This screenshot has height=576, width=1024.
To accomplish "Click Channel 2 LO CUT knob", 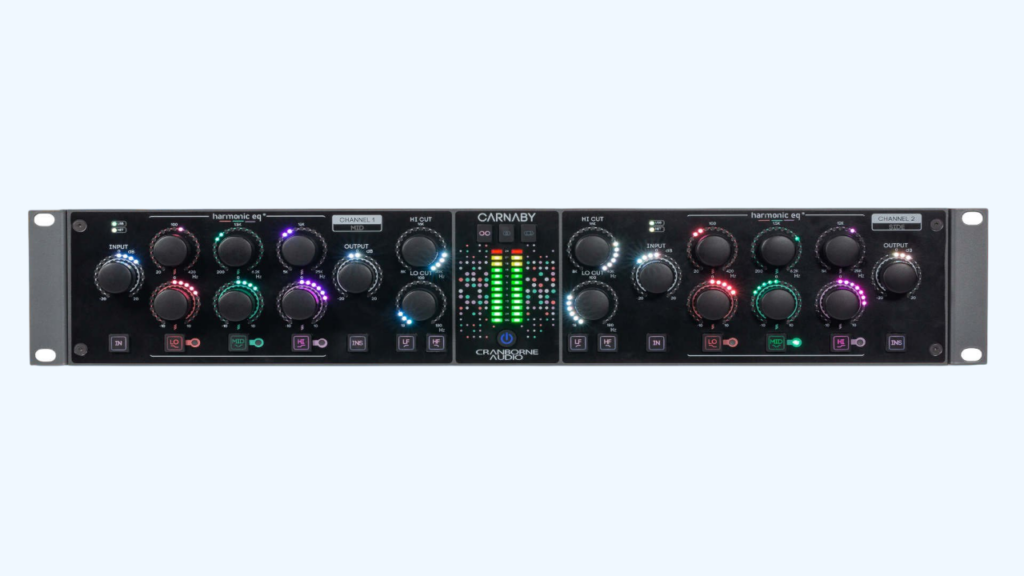I will coord(592,304).
